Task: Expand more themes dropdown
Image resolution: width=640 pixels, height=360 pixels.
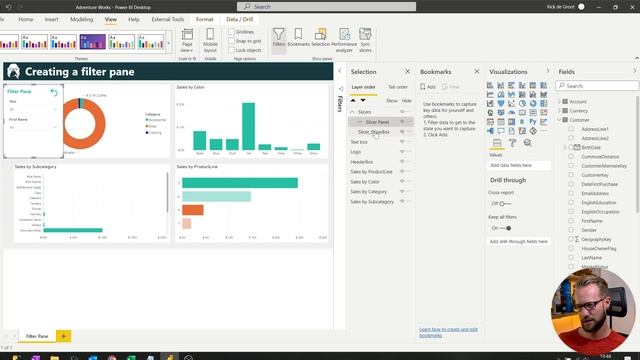Action: coord(169,42)
